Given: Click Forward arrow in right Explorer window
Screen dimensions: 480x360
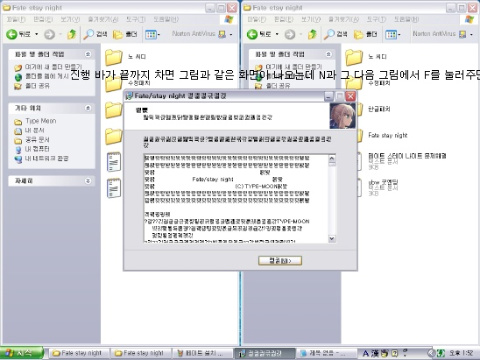Looking at the screenshot, I should pyautogui.click(x=290, y=34).
